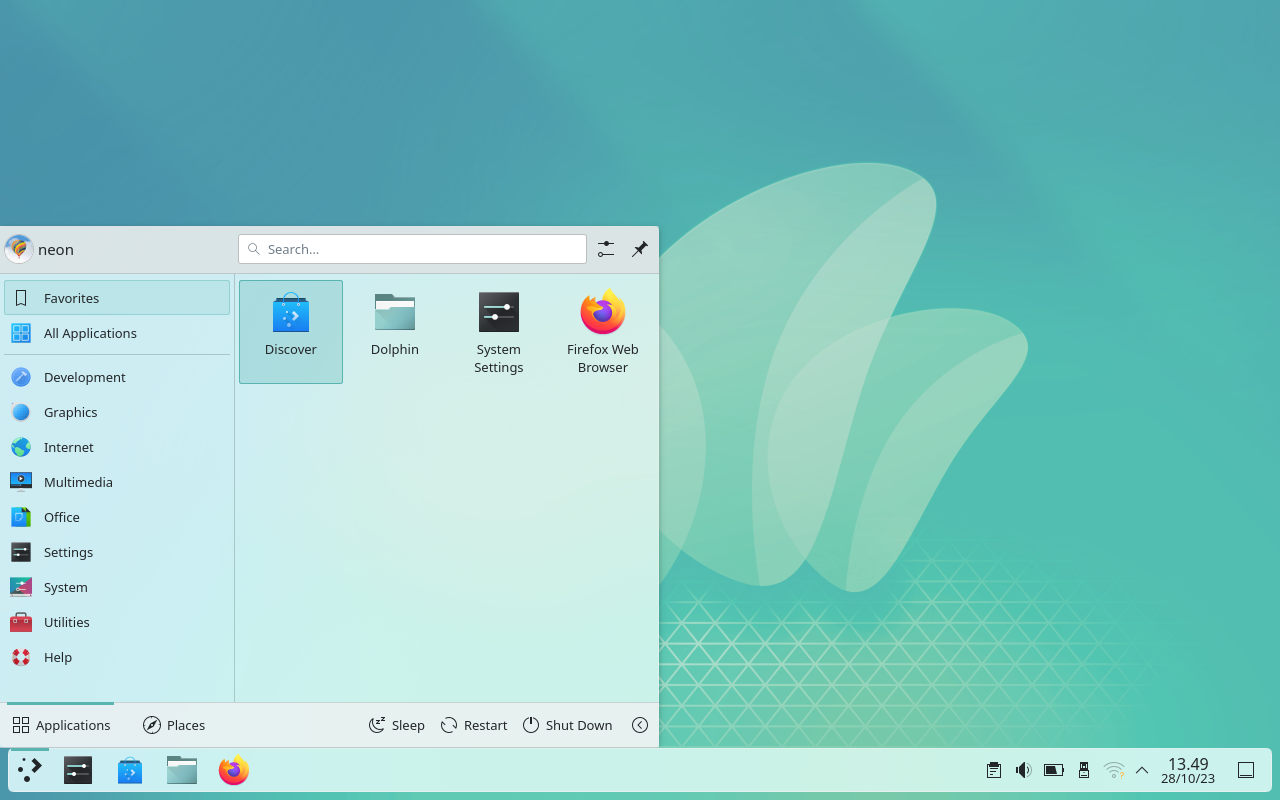Click Show Desktop at the panel's right edge
Viewport: 1280px width, 800px height.
pyautogui.click(x=1245, y=770)
